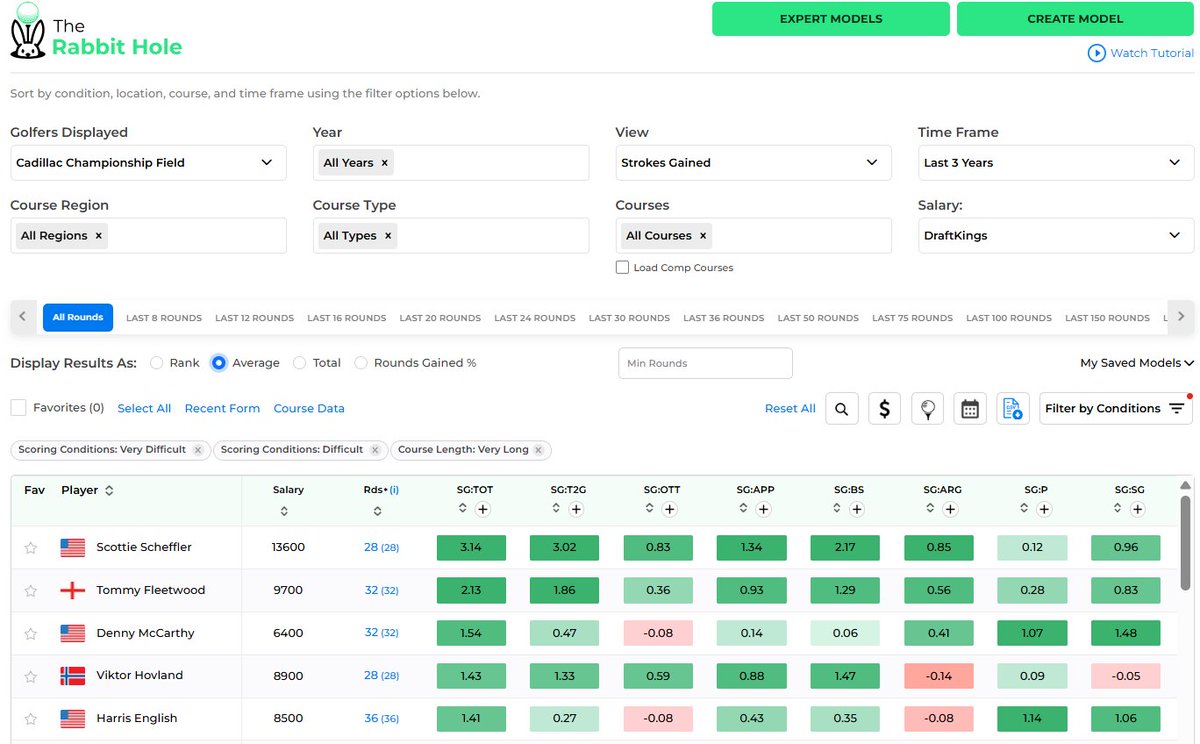
Task: Select the All Rounds tab
Action: click(x=78, y=318)
